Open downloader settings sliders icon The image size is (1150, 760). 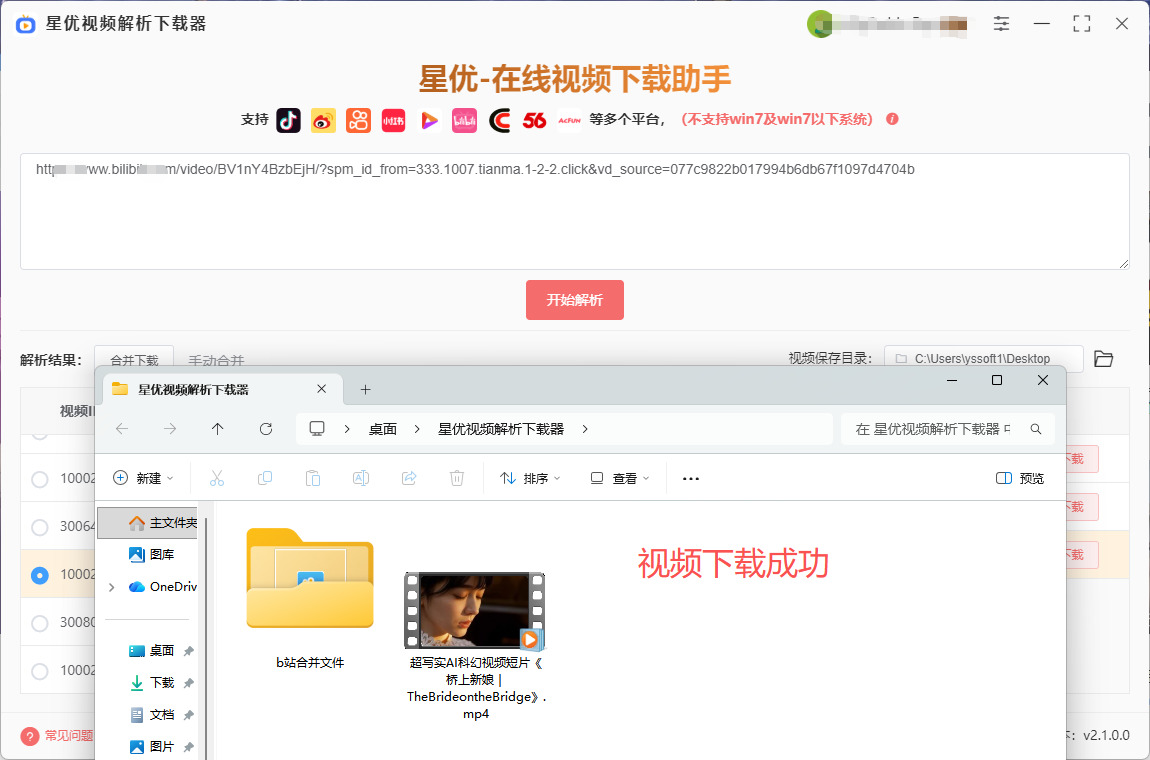[x=1001, y=23]
